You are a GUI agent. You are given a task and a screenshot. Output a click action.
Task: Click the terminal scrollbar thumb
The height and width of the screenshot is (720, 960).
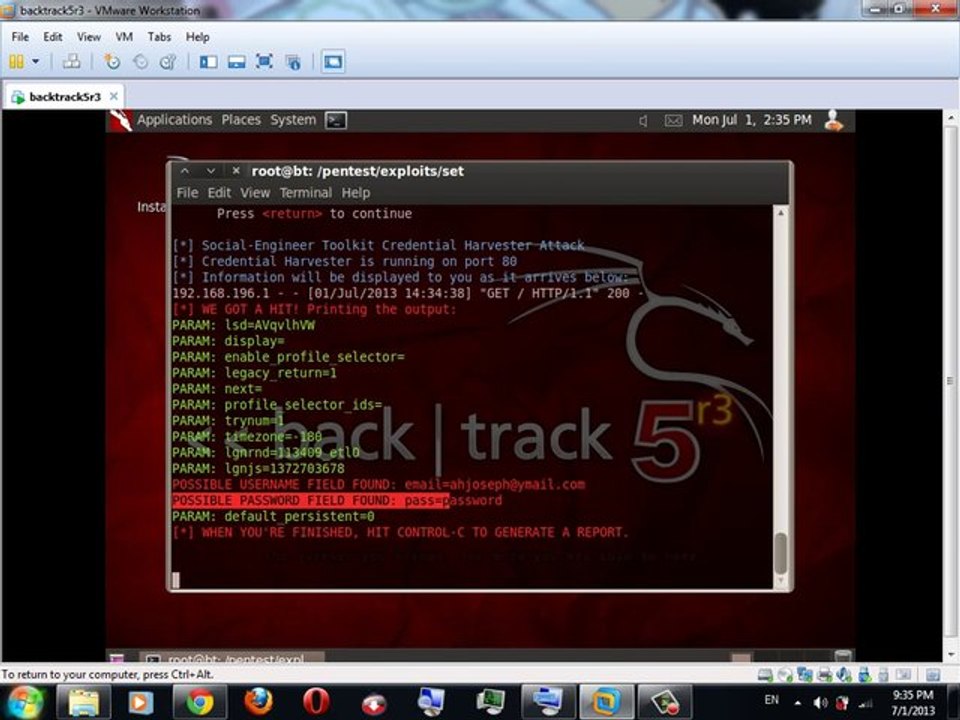click(781, 553)
